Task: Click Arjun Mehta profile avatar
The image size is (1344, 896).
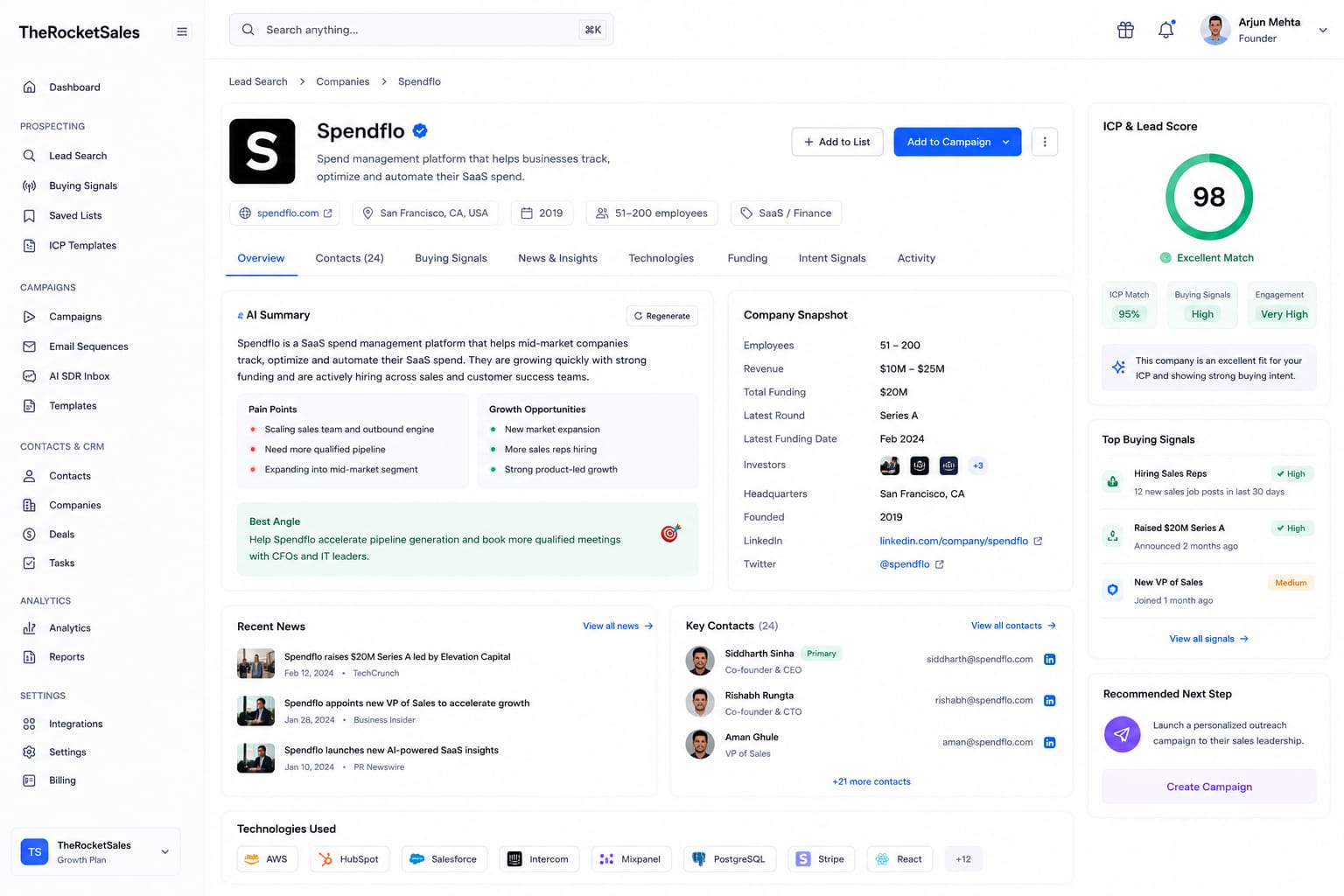Action: [x=1215, y=30]
